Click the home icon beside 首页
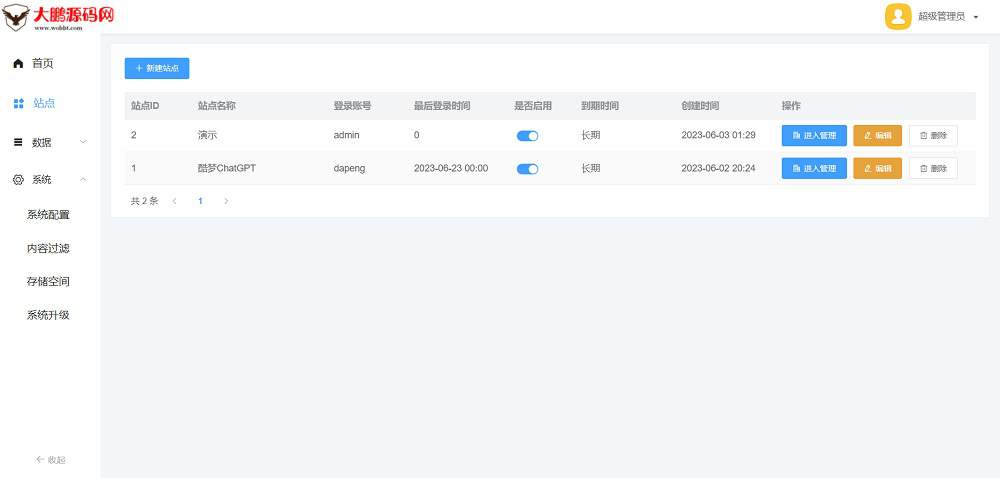The width and height of the screenshot is (1000, 478). [18, 64]
